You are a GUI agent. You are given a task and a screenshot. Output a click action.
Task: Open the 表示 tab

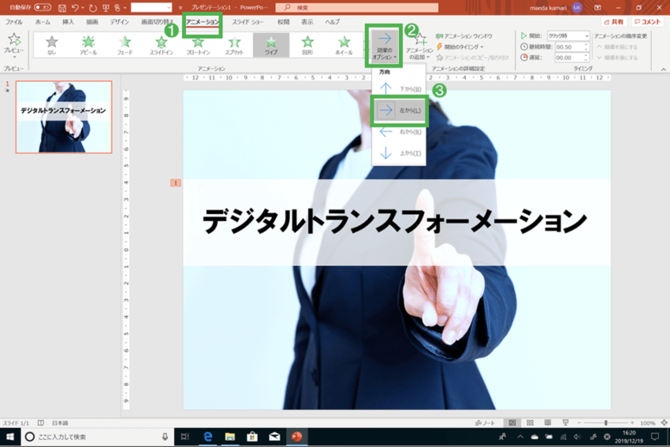pos(307,22)
